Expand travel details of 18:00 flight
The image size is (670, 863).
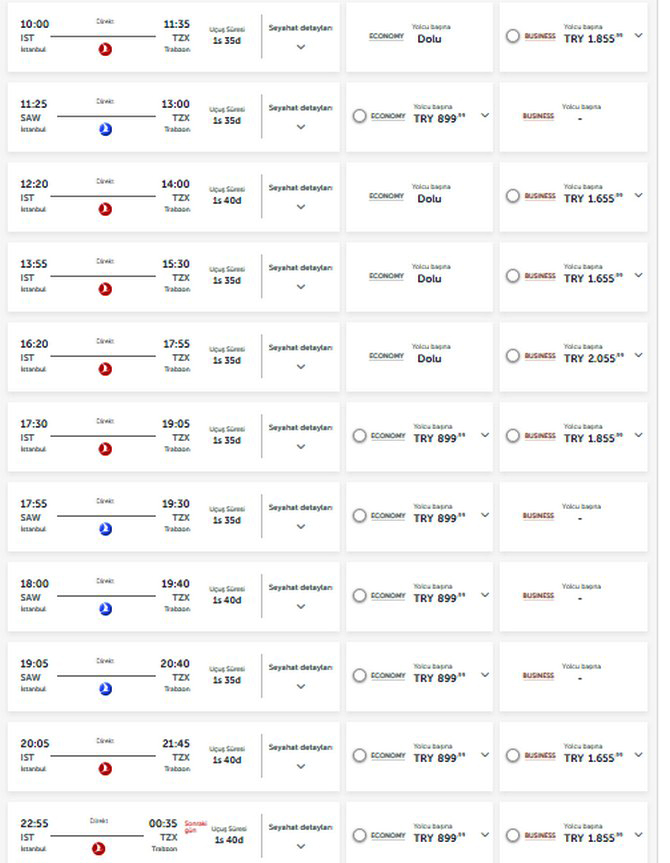tap(300, 607)
